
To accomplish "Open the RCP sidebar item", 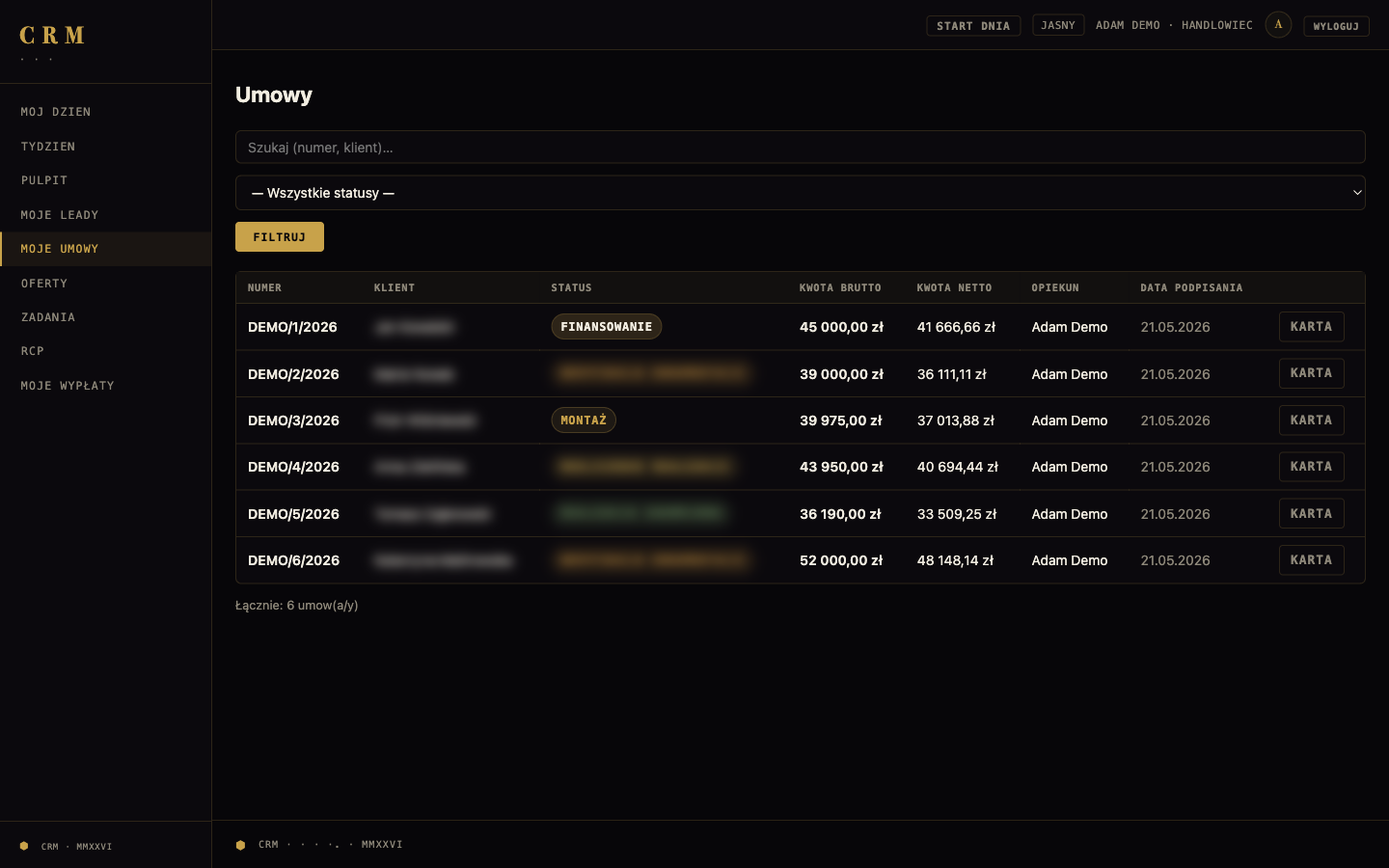I will pyautogui.click(x=33, y=351).
